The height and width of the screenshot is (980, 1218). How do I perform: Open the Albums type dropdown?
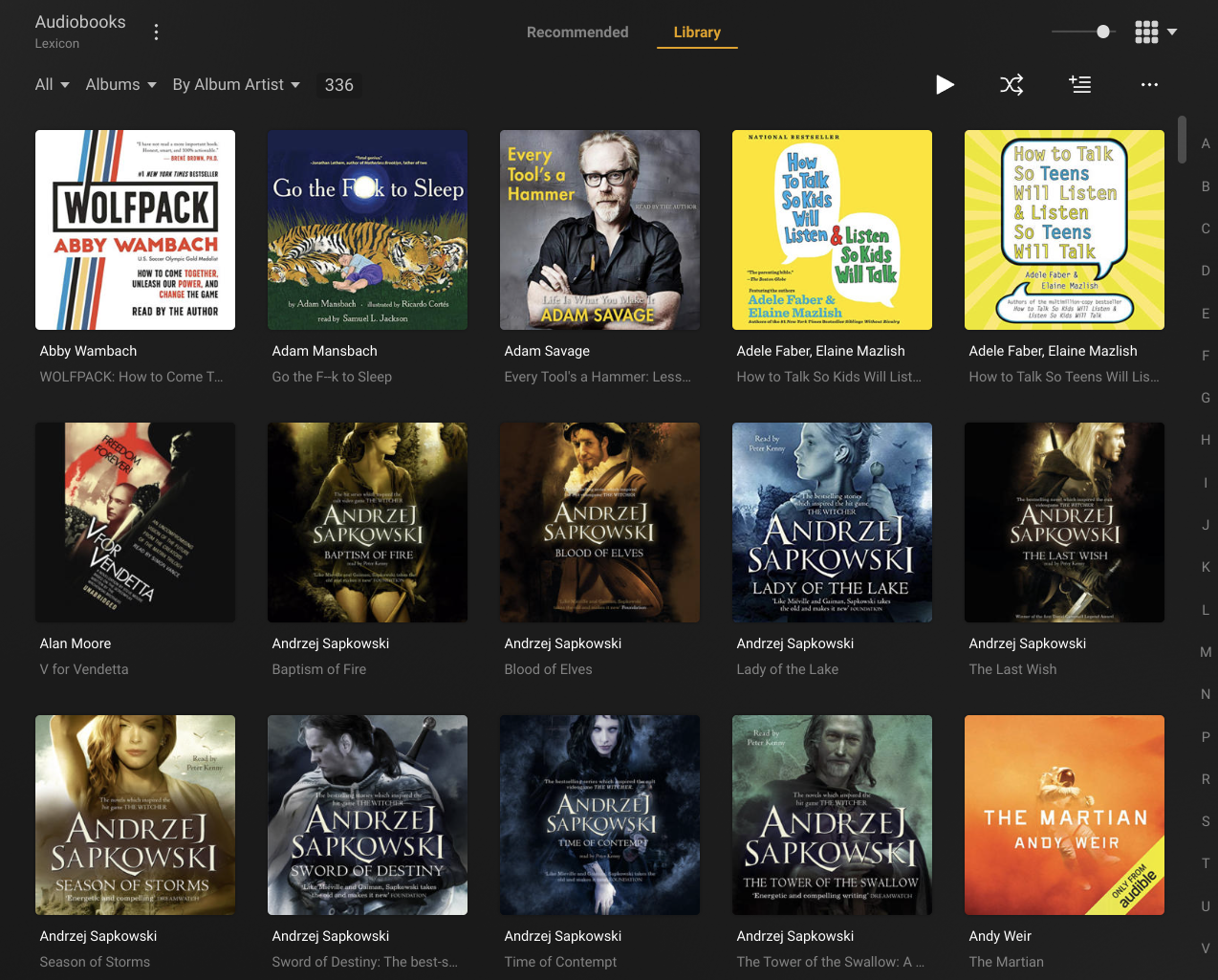click(x=120, y=85)
